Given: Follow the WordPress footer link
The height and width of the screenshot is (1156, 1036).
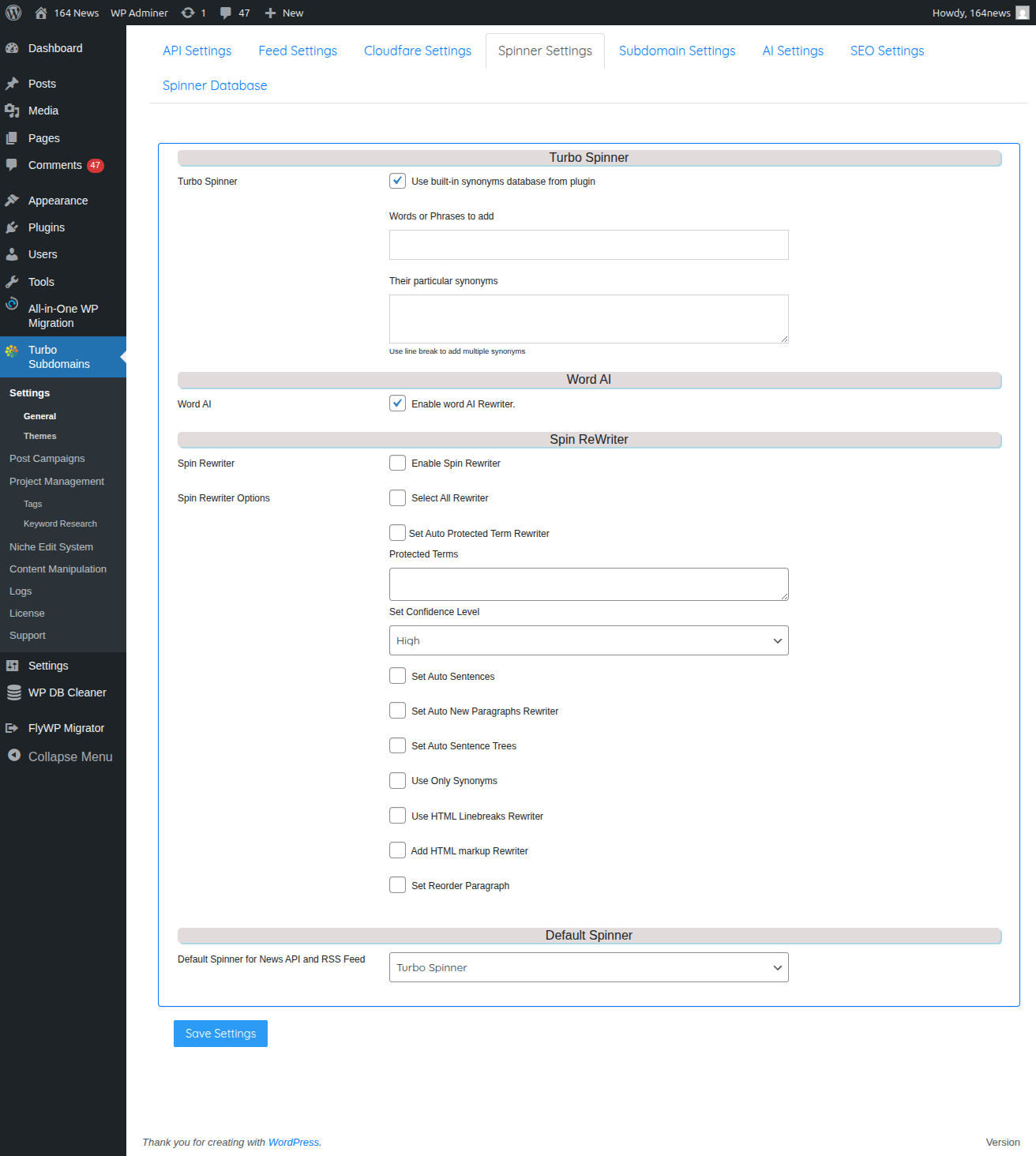Looking at the screenshot, I should 294,1142.
